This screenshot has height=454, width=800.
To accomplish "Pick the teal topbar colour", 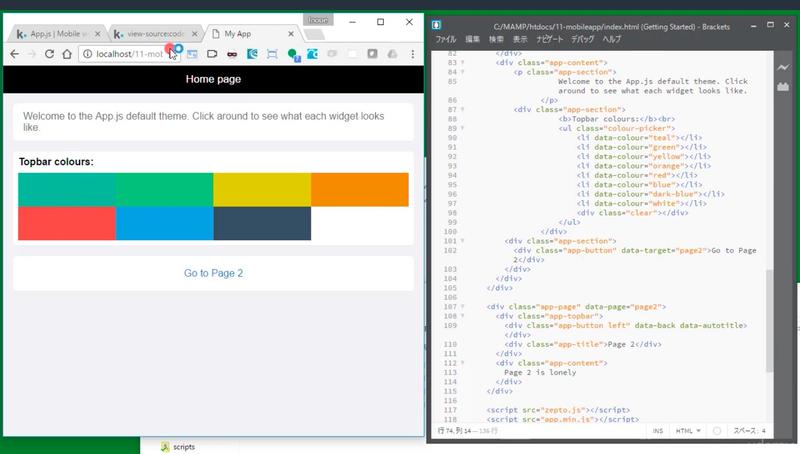I will 67,190.
